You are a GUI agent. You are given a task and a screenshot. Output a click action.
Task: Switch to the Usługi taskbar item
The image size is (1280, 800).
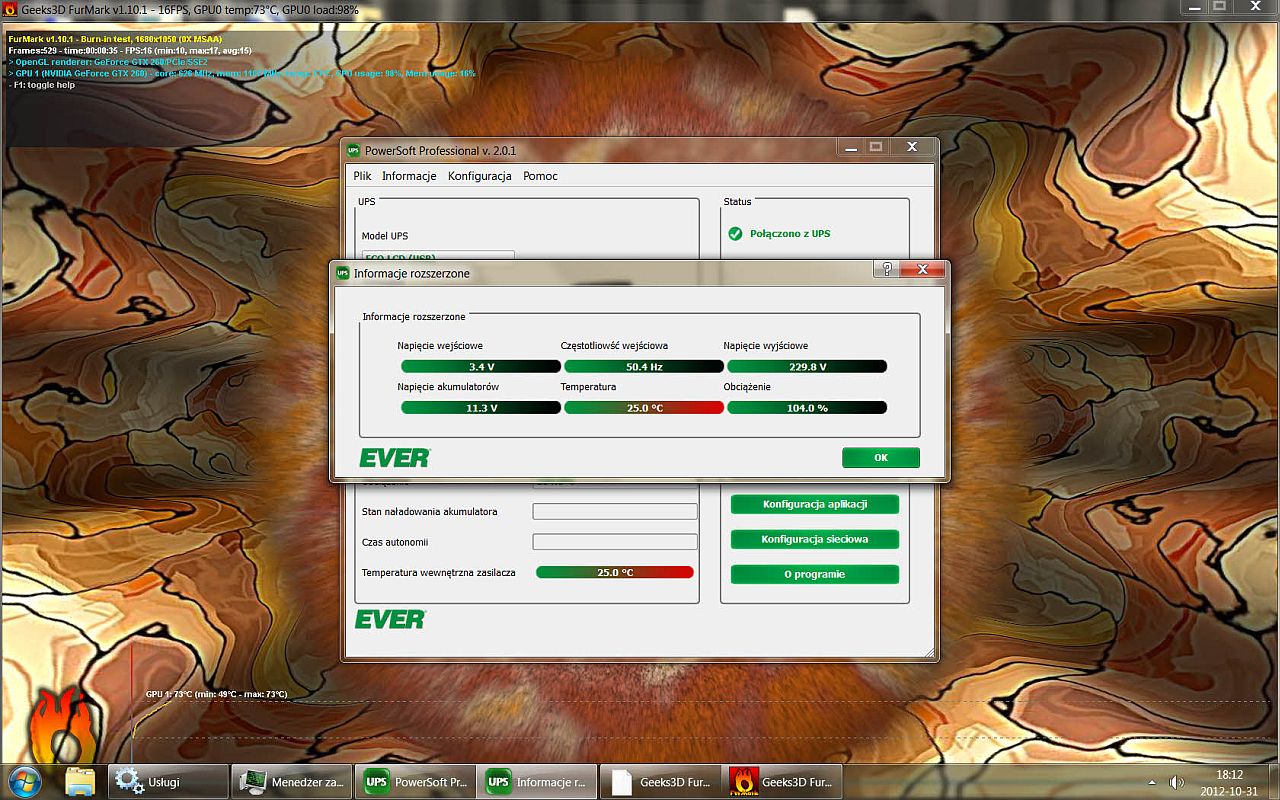(166, 782)
